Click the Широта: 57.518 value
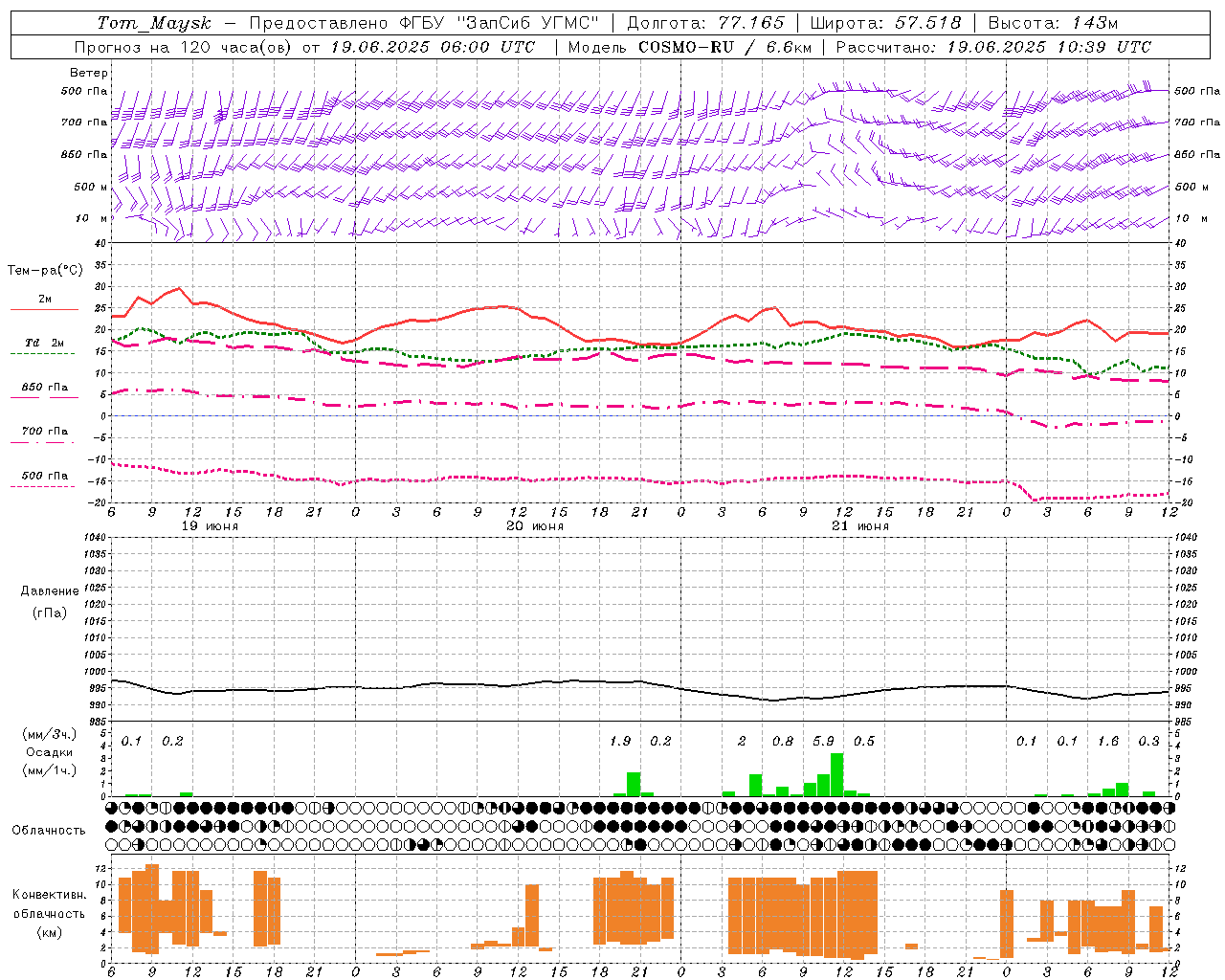Screen dimensions: 1225x980 click(x=885, y=23)
